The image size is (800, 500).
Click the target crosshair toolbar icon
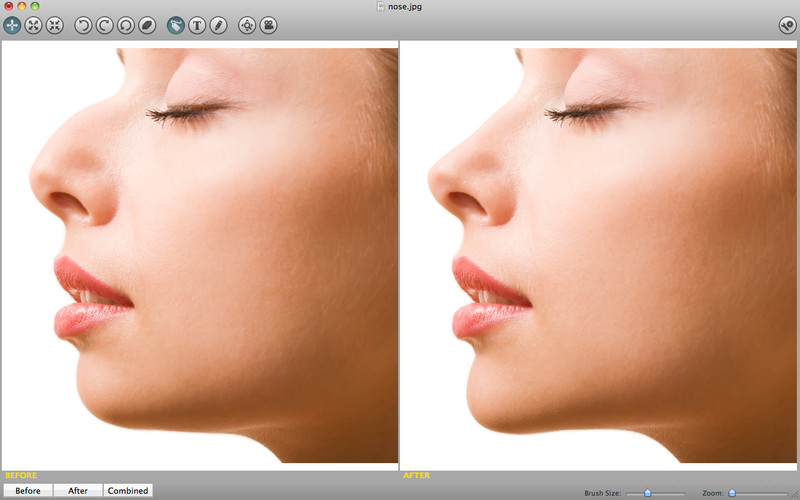(x=247, y=26)
